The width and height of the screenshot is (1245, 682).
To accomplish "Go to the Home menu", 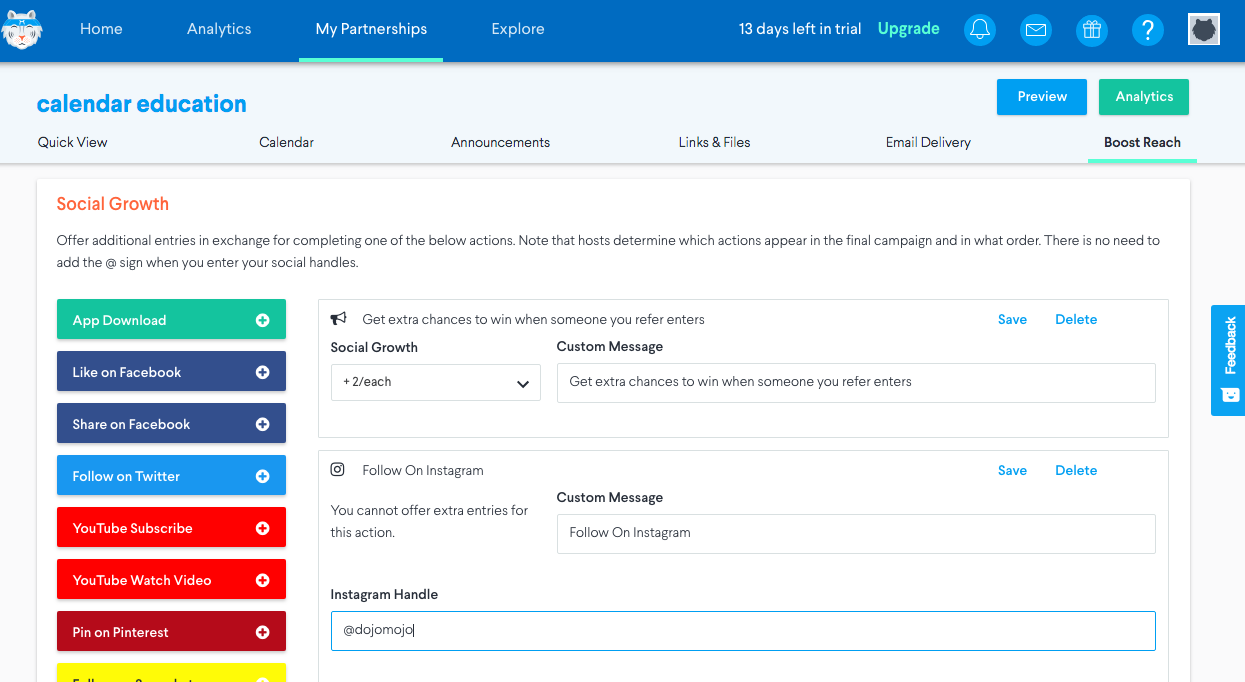I will pos(101,29).
